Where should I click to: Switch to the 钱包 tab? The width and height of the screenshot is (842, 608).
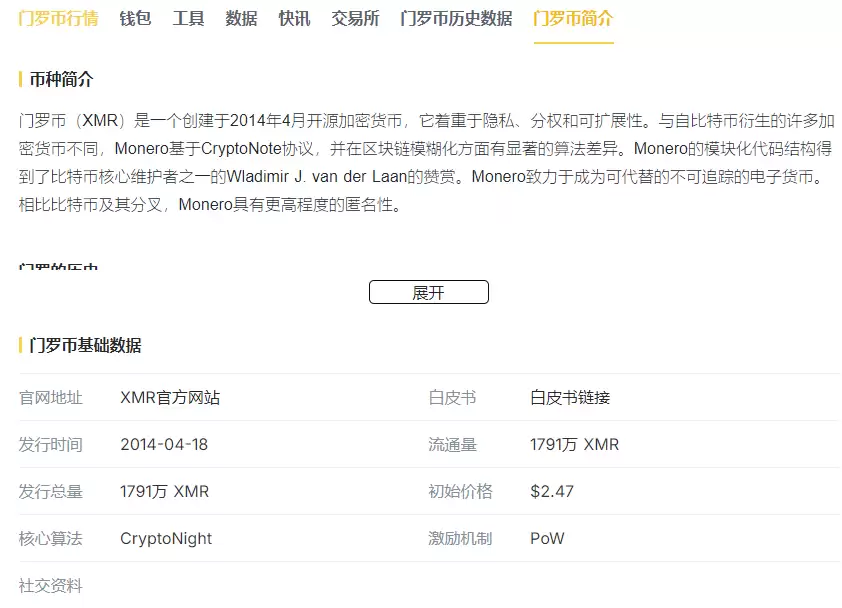(x=135, y=19)
